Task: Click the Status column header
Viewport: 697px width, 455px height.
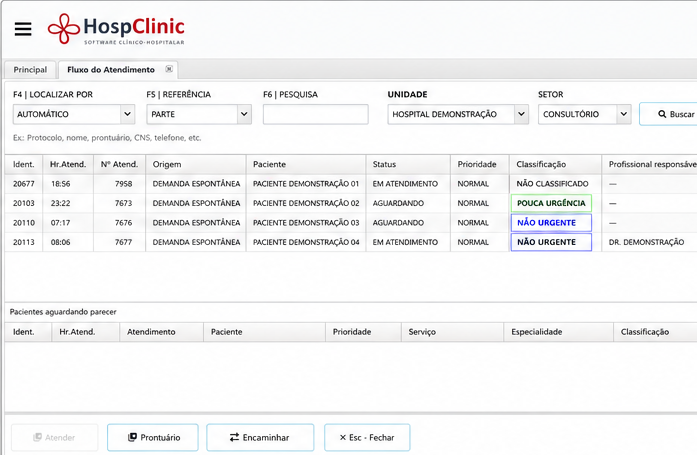Action: click(x=408, y=164)
